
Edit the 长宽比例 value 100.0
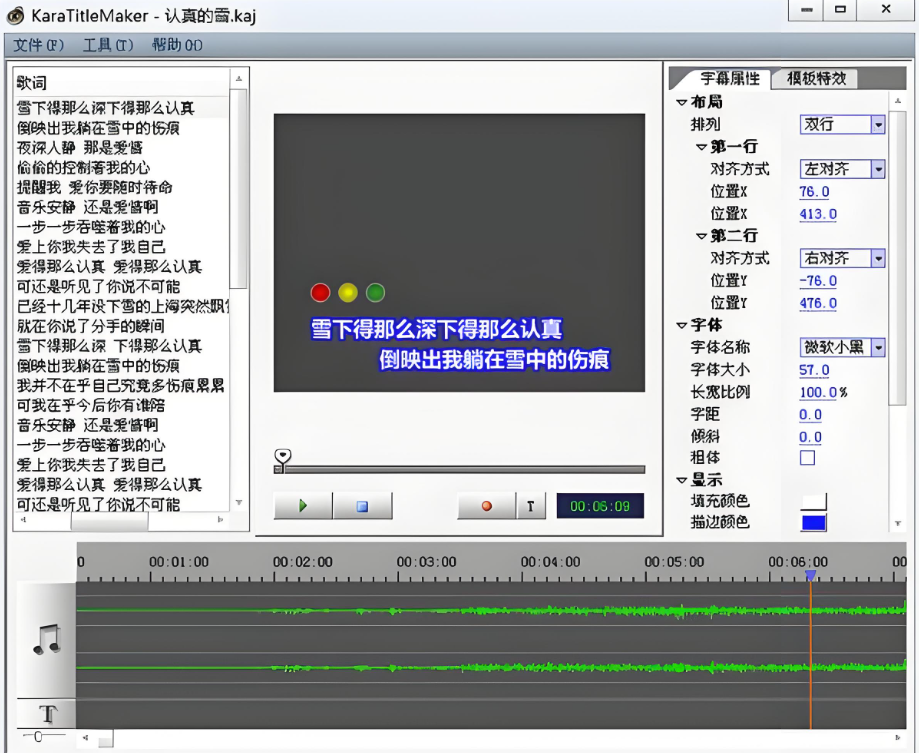(818, 392)
